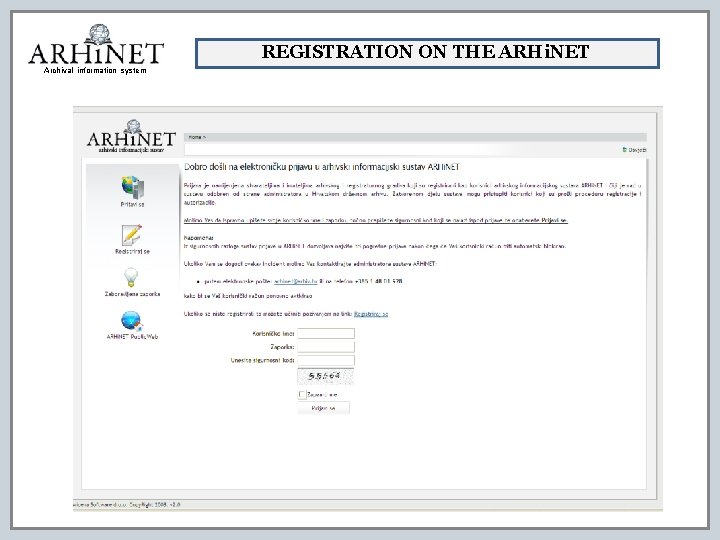This screenshot has height=540, width=720.
Task: Click the security code entry field
Action: 326,360
